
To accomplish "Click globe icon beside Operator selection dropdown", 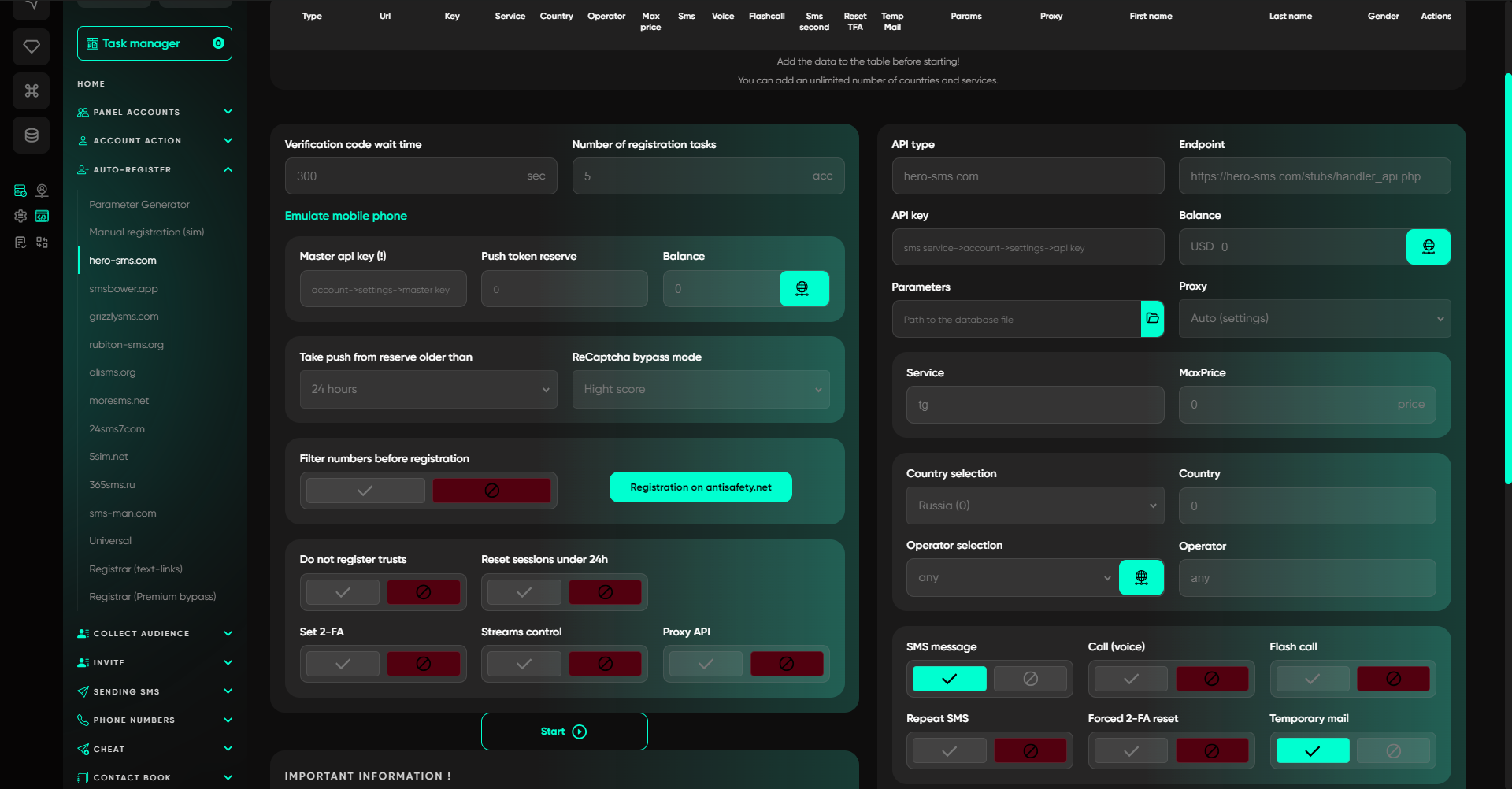I will 1141,578.
